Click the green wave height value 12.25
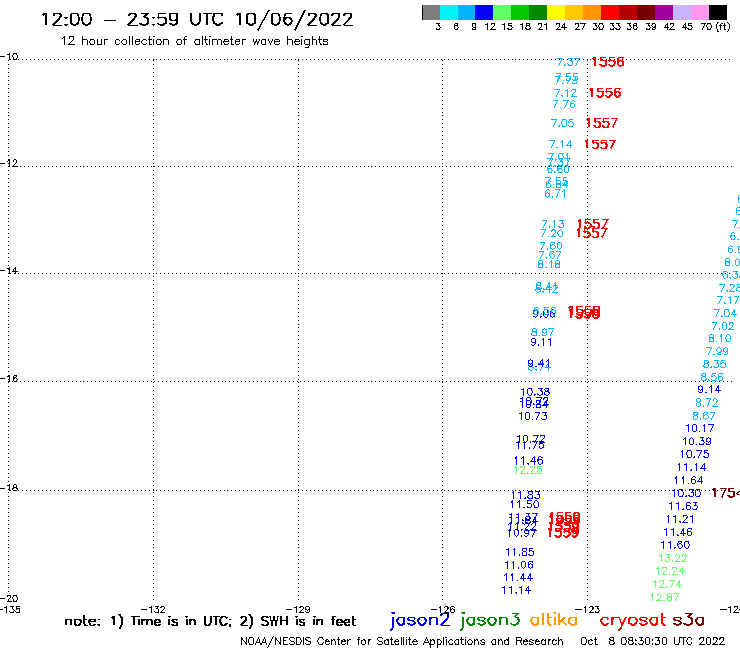Image resolution: width=740 pixels, height=650 pixels. 528,470
